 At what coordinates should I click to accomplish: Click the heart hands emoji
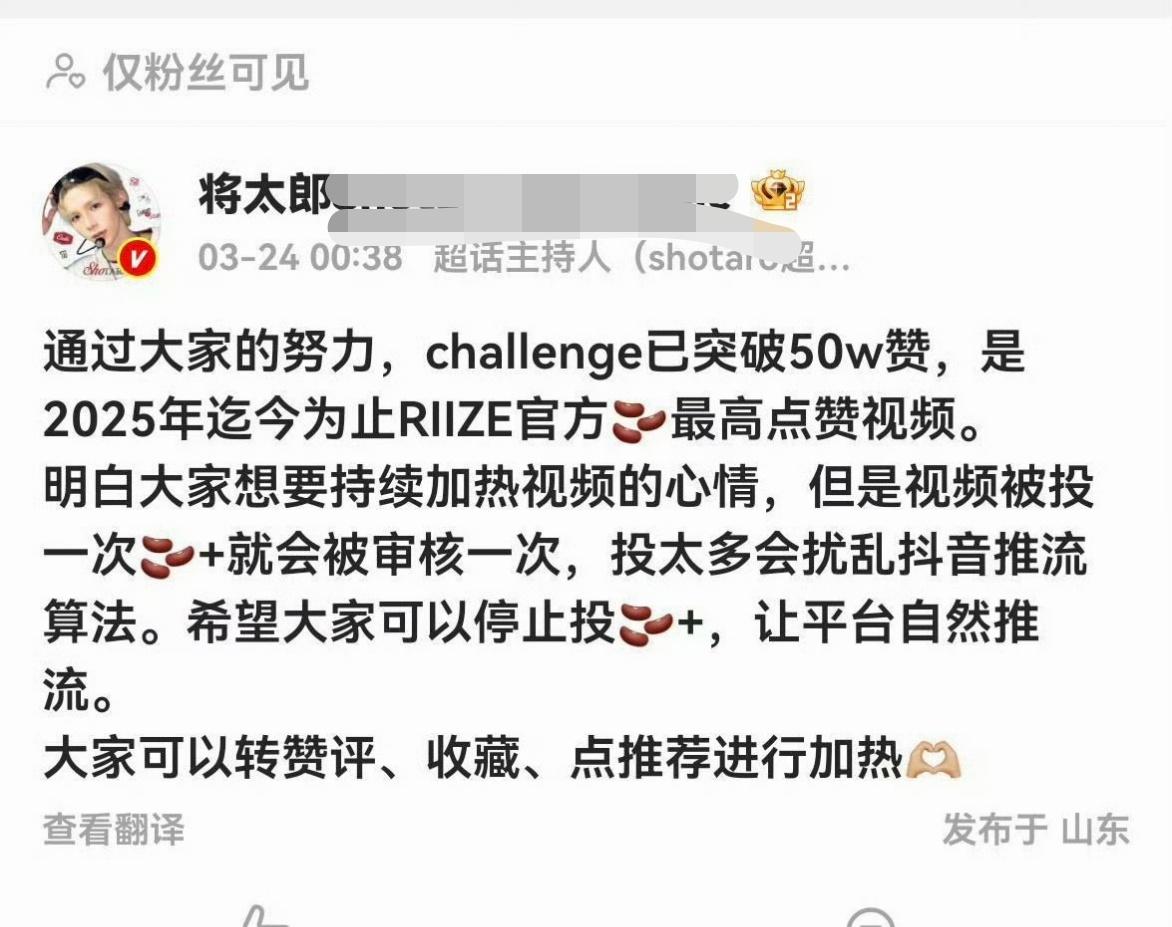(x=932, y=760)
